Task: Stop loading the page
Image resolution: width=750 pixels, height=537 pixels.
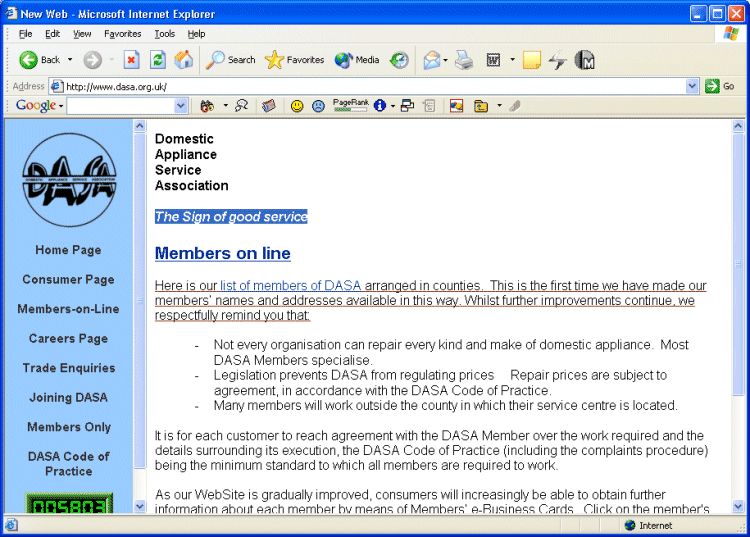Action: tap(131, 60)
